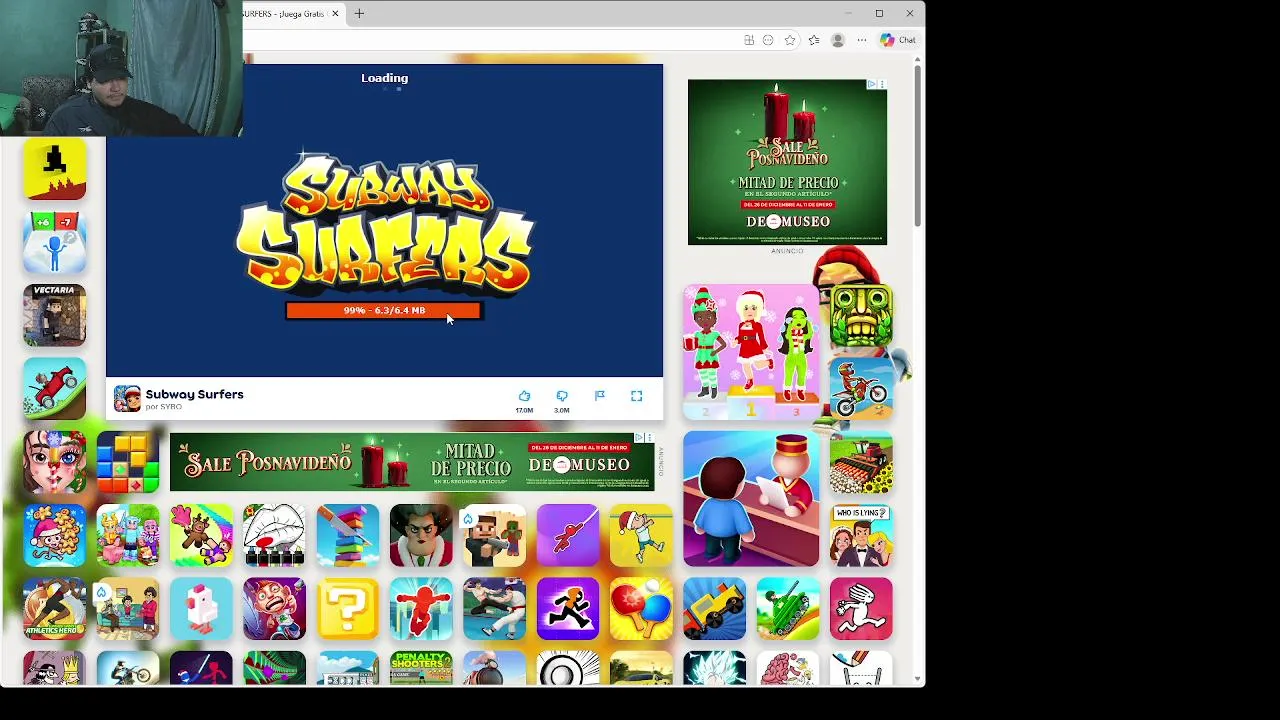Viewport: 1280px width, 720px height.
Task: Open the table tennis paddles game
Action: point(641,609)
